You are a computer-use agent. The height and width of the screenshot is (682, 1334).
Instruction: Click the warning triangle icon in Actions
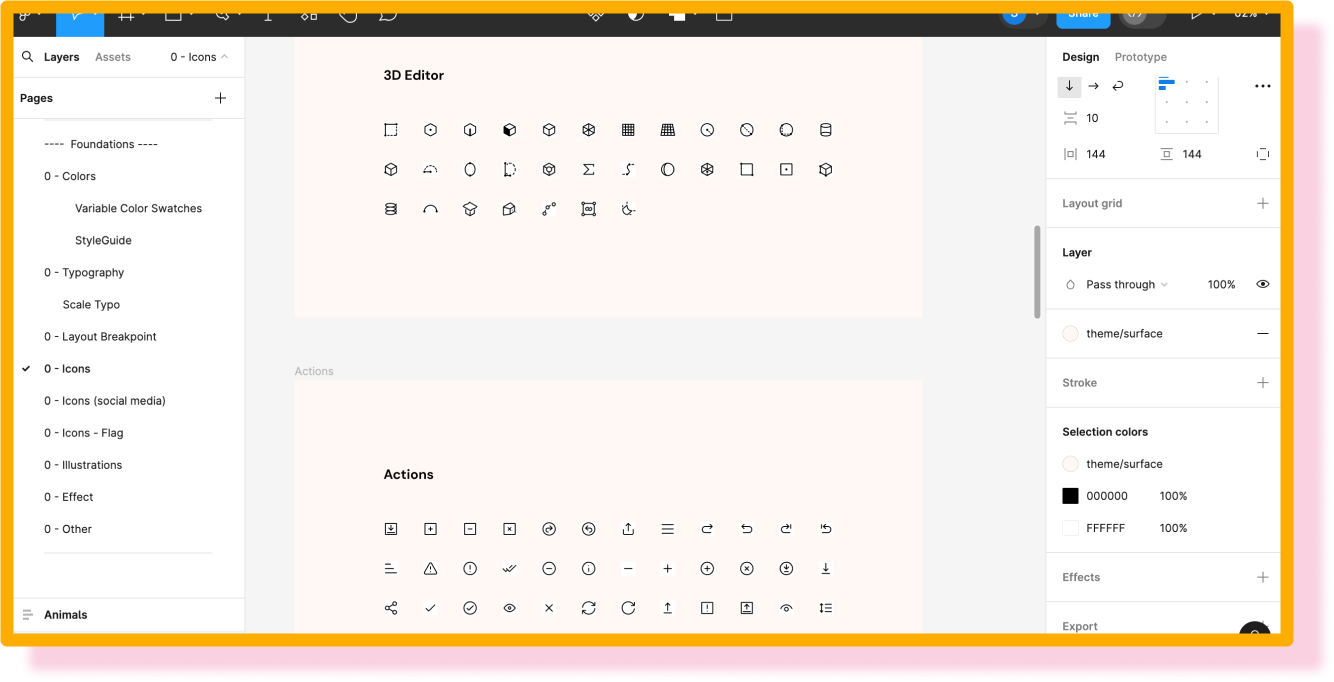pyautogui.click(x=430, y=569)
